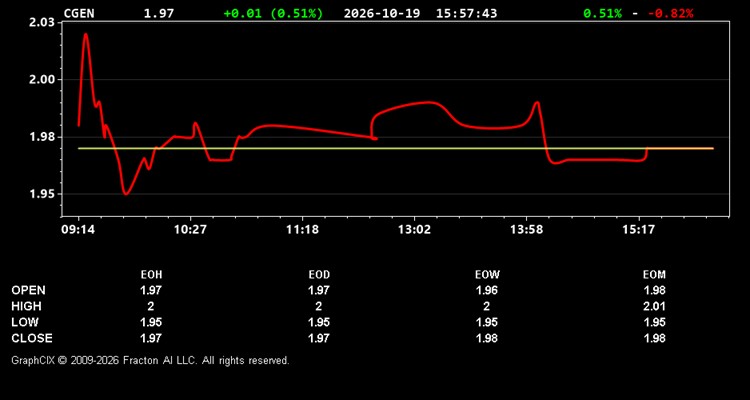The height and width of the screenshot is (400, 750).
Task: Click the 2026-10-19 date in the header
Action: [x=382, y=13]
